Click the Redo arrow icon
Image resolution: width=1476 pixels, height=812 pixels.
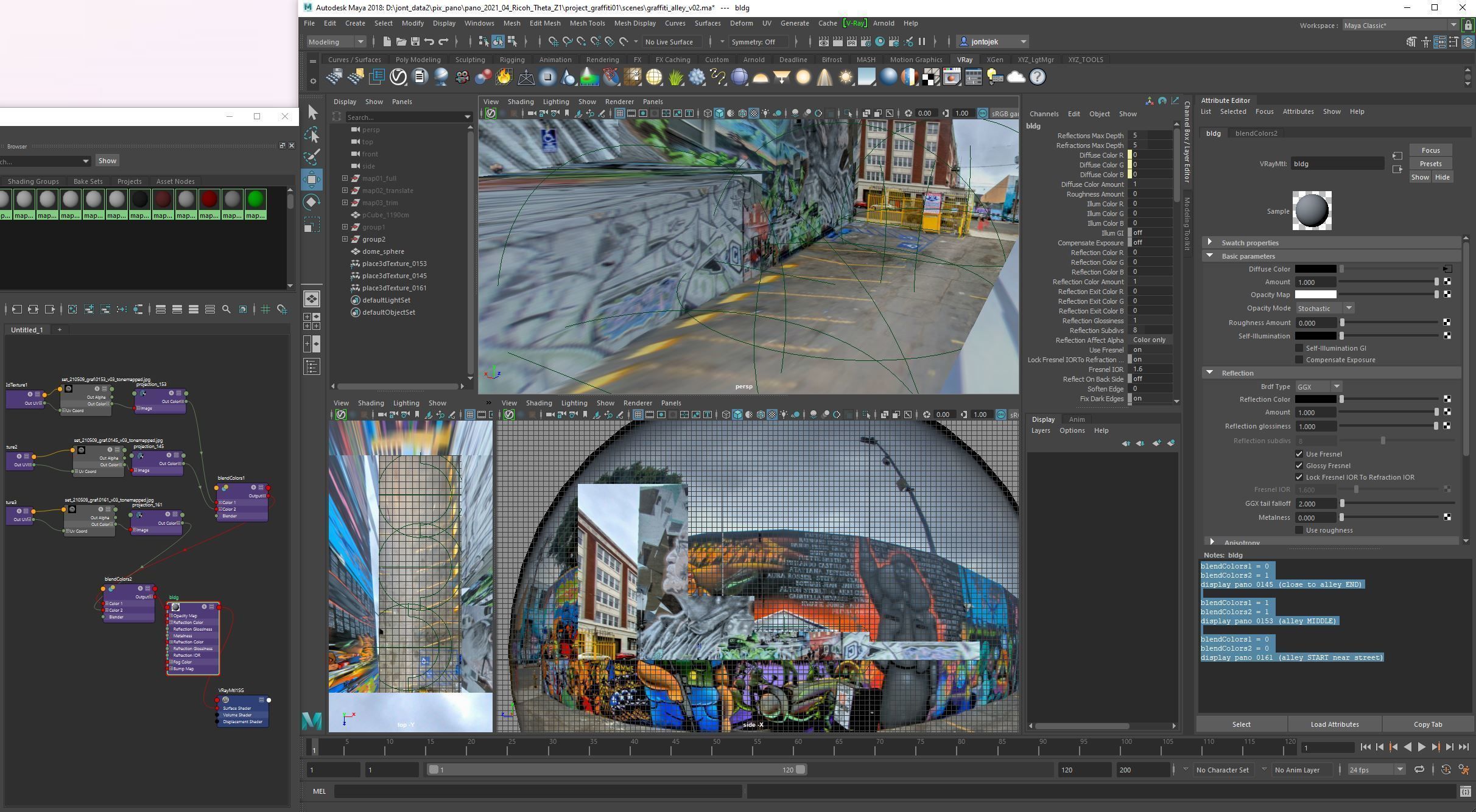pos(443,41)
